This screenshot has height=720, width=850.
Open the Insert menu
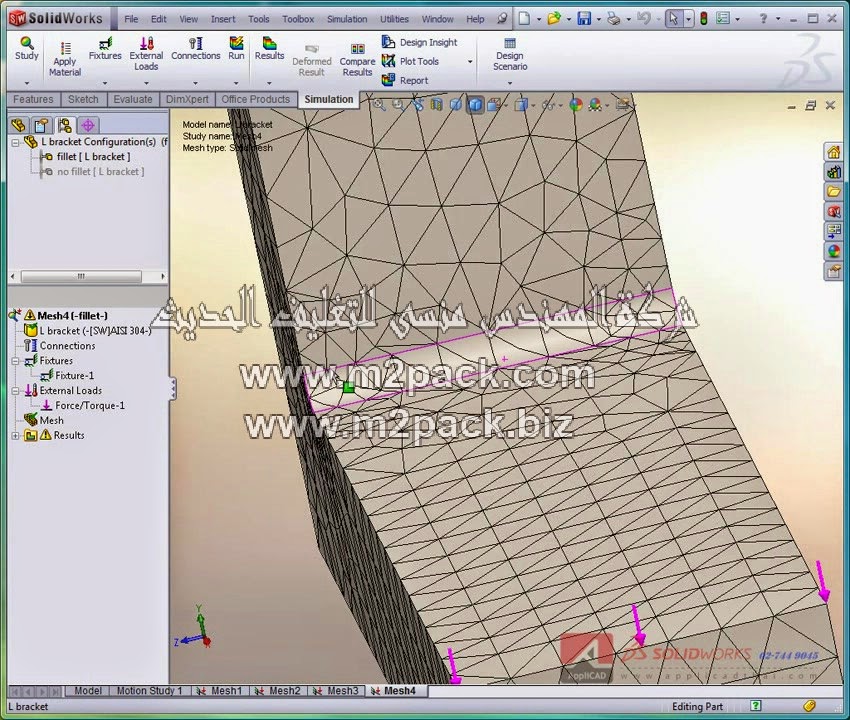pos(223,19)
